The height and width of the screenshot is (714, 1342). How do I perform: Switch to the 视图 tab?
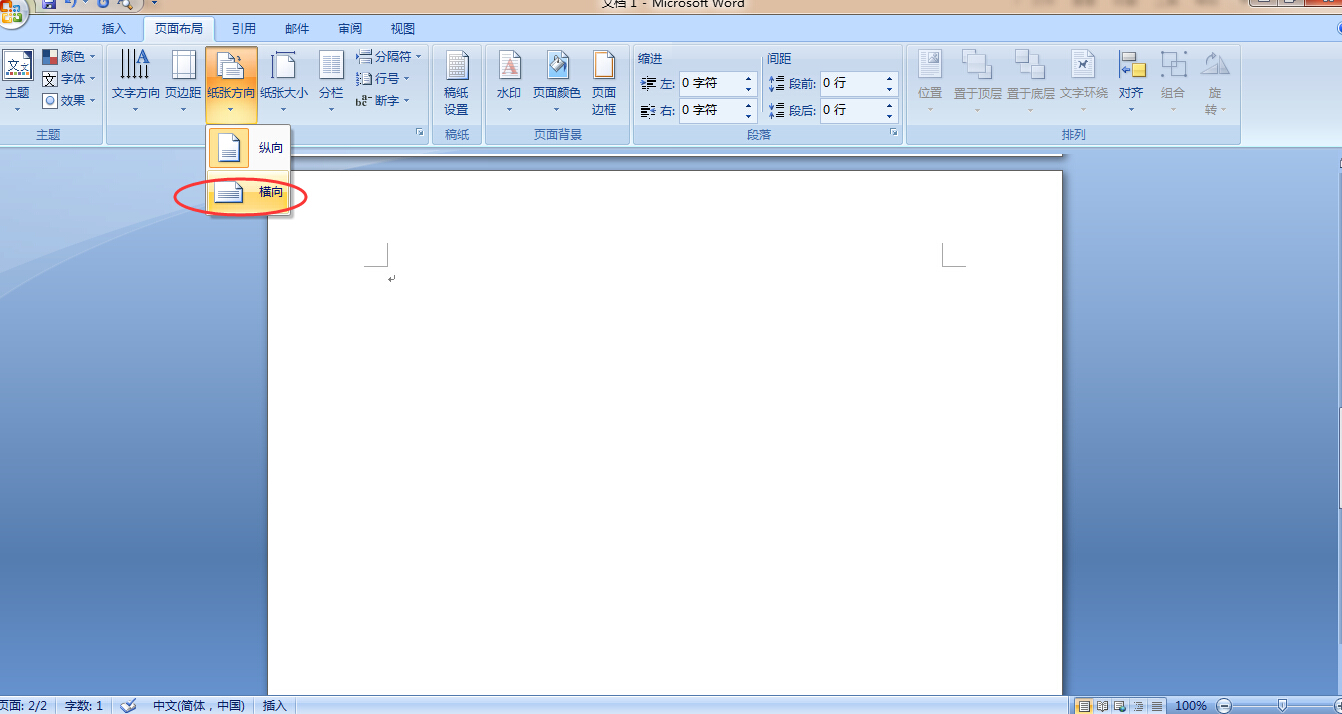pos(403,29)
